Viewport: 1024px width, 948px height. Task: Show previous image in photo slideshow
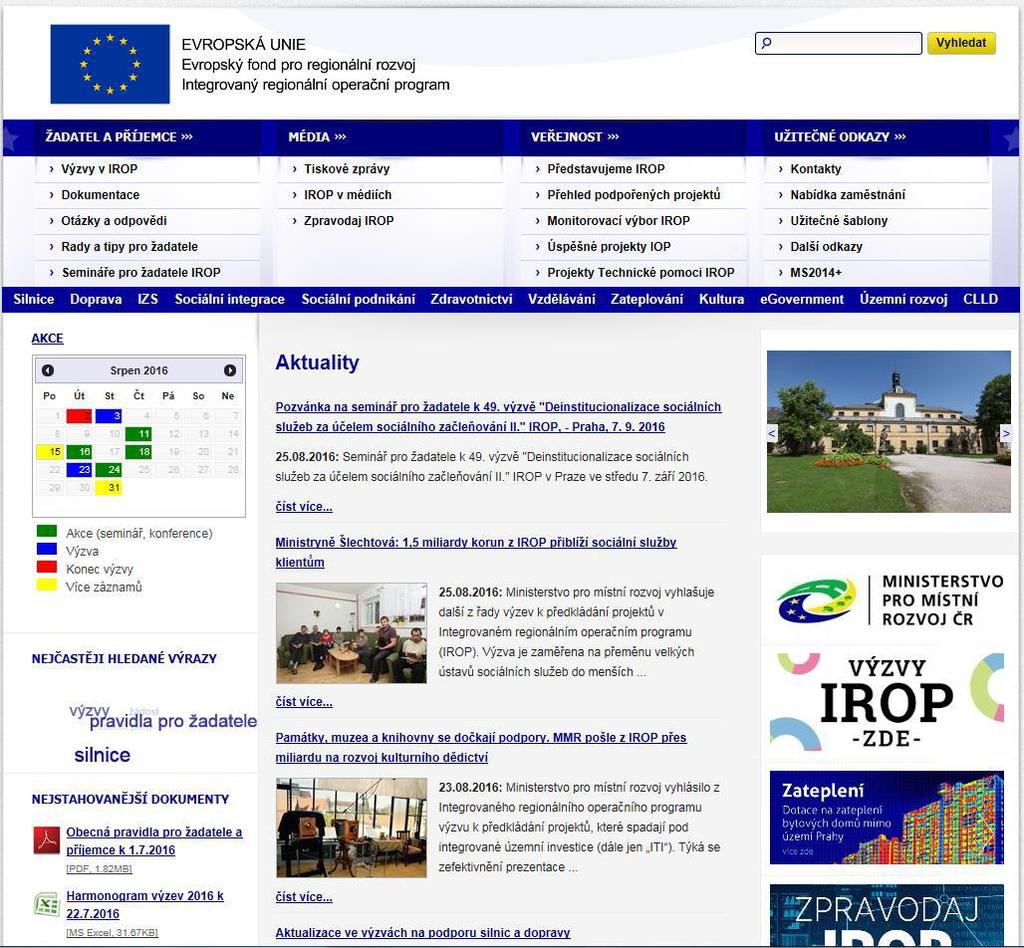coord(772,433)
